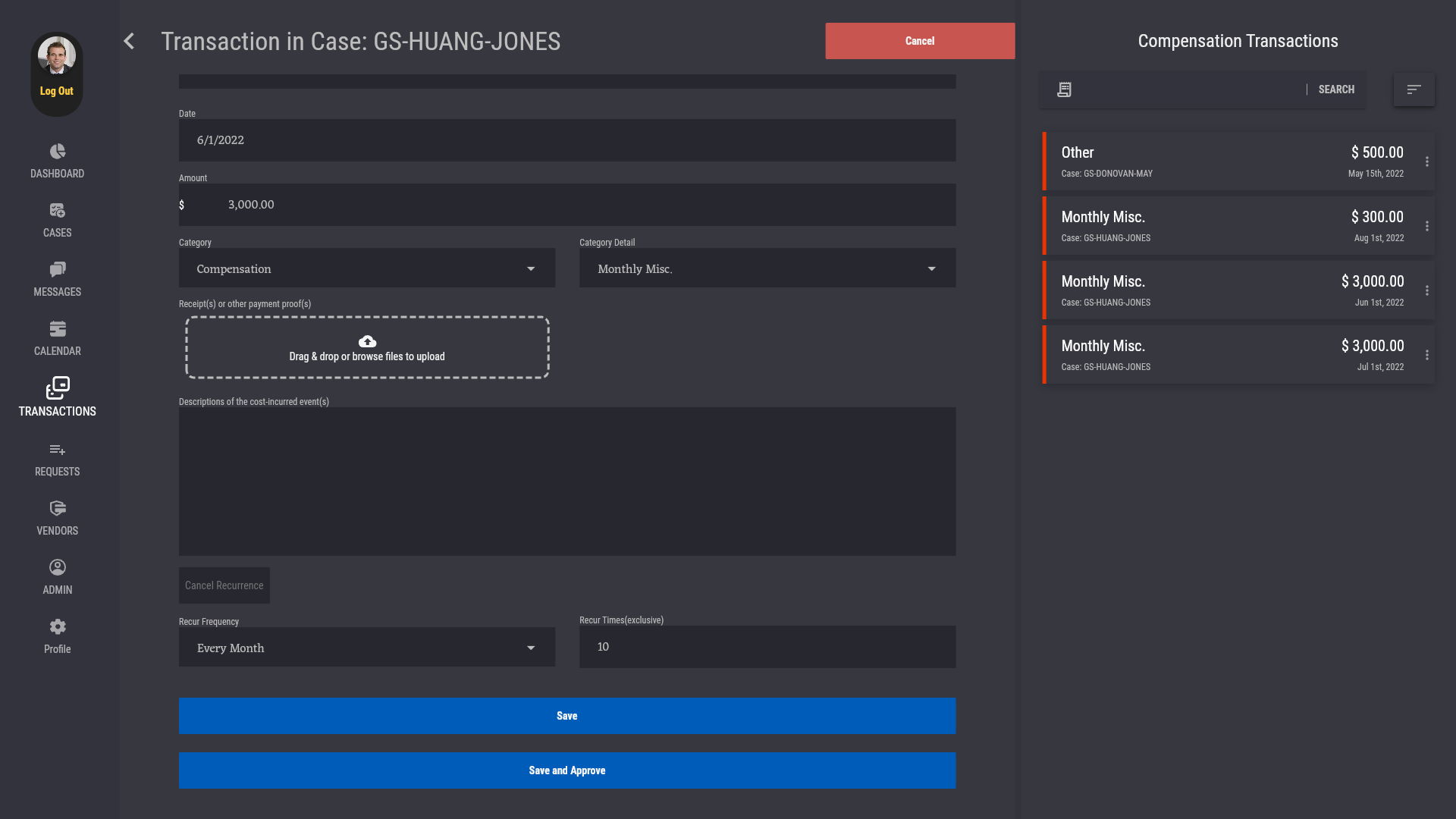Expand the Category Detail dropdown
The image size is (1456, 819).
coord(767,268)
